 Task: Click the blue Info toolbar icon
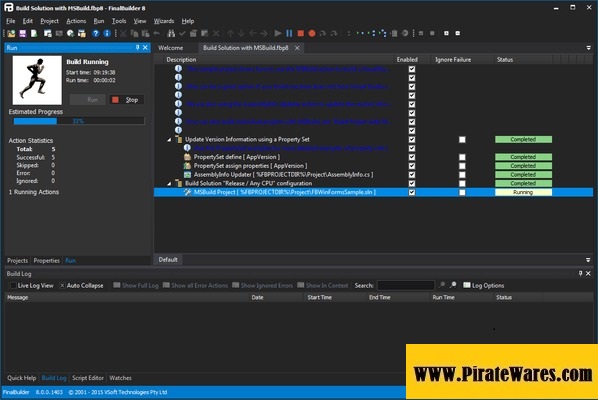tap(107, 34)
